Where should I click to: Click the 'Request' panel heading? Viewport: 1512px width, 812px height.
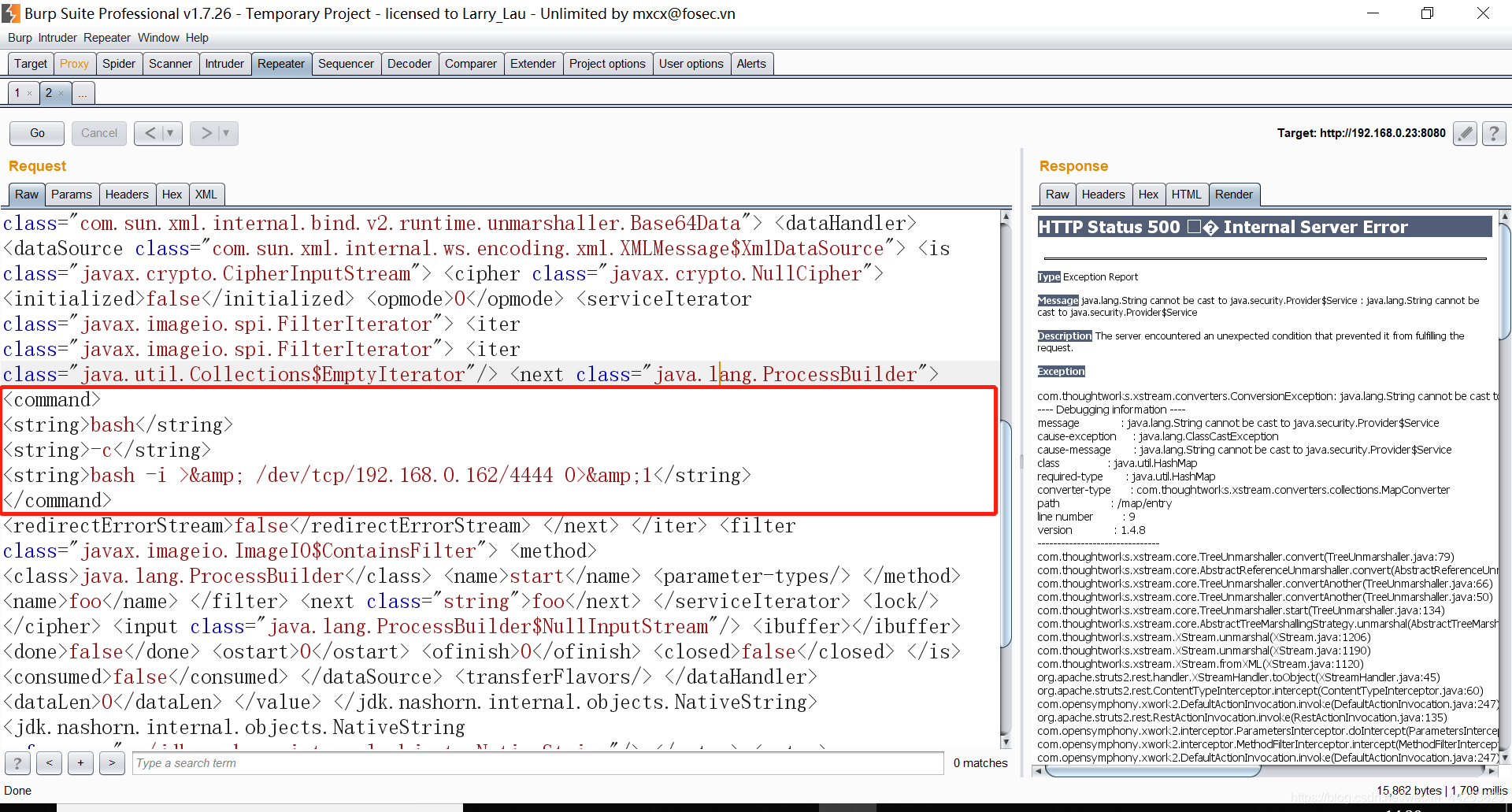pos(37,166)
